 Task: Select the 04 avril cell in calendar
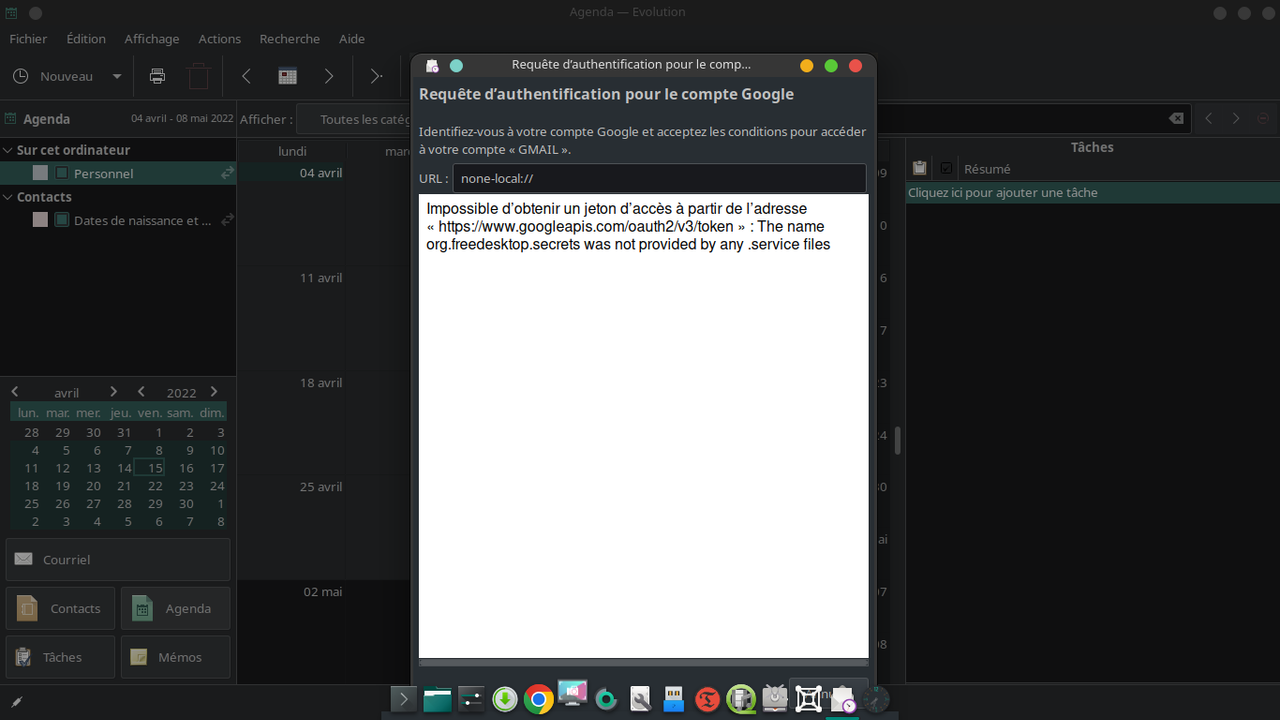pos(291,214)
